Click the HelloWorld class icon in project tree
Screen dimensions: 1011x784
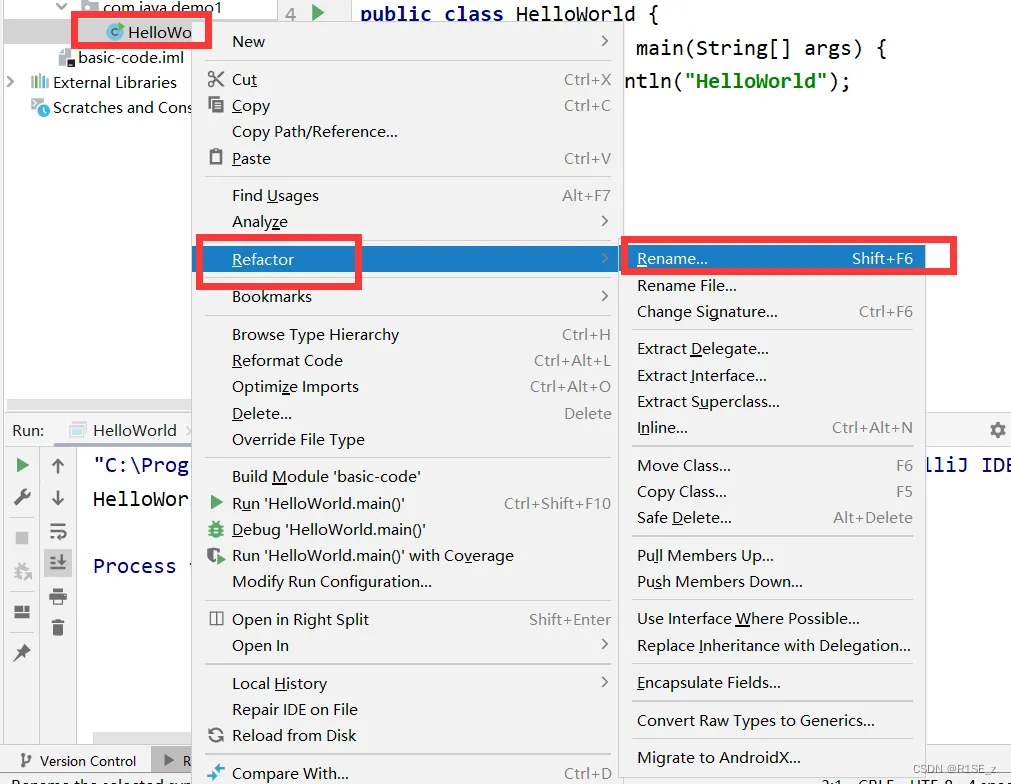(x=115, y=32)
